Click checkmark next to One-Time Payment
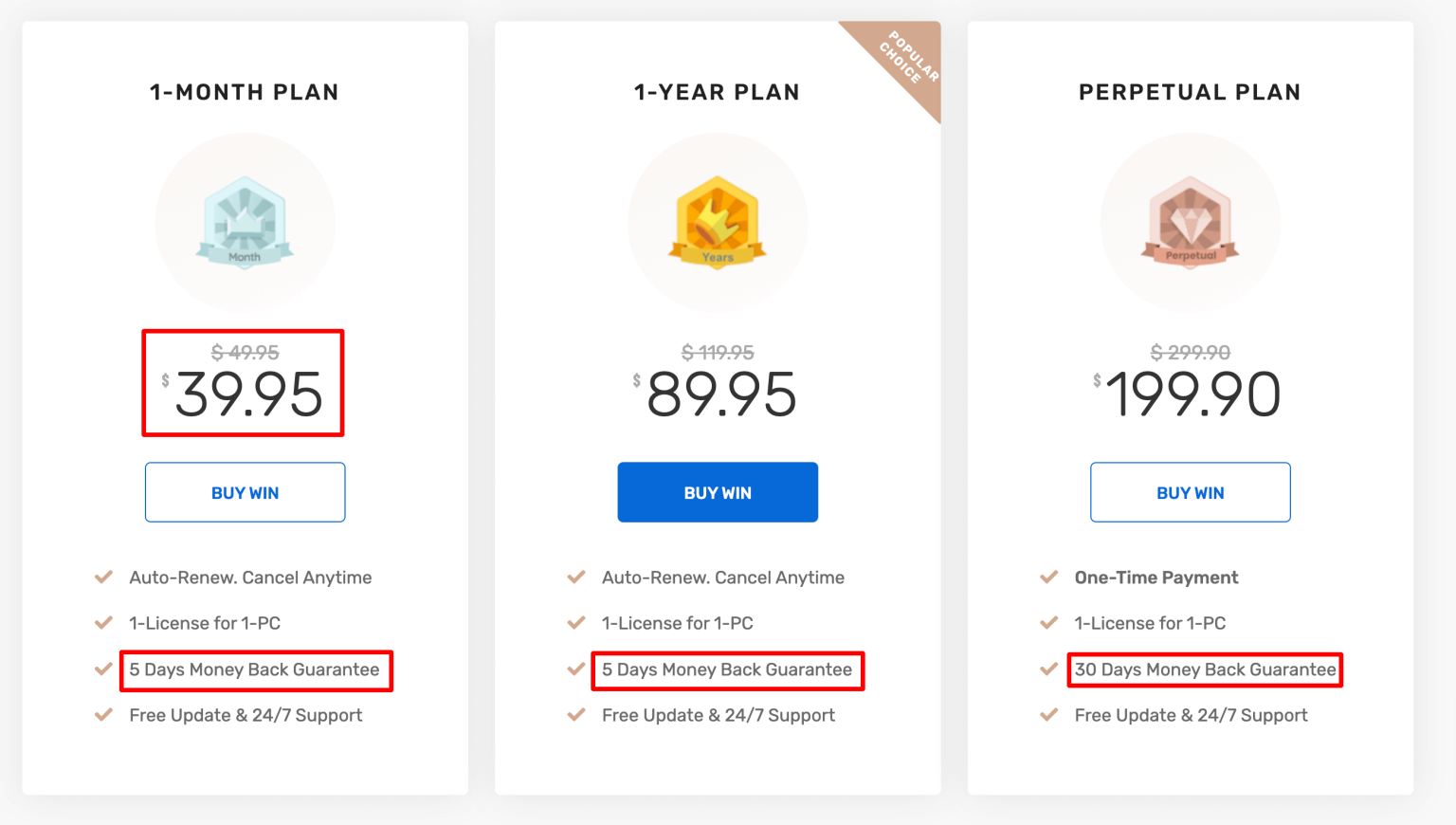The width and height of the screenshot is (1456, 825). [x=1049, y=577]
